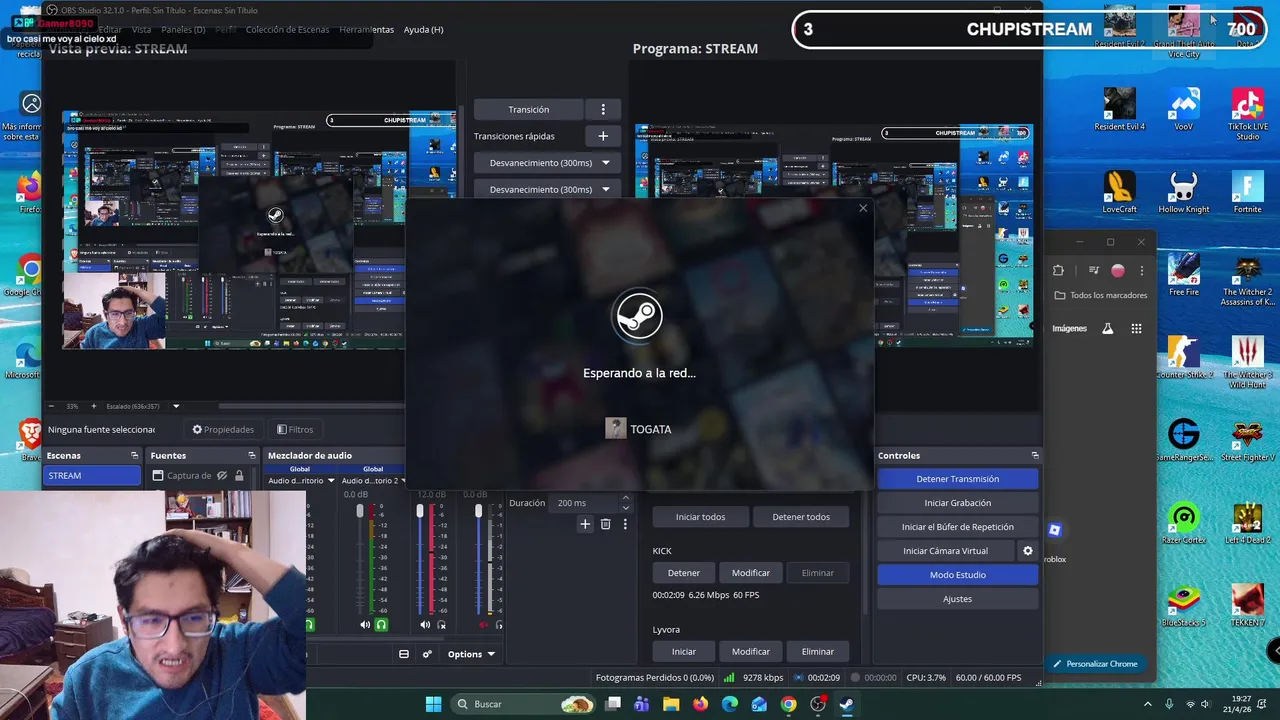The height and width of the screenshot is (720, 1280).
Task: Open Todos los marcadores folder in Chrome
Action: [1100, 295]
